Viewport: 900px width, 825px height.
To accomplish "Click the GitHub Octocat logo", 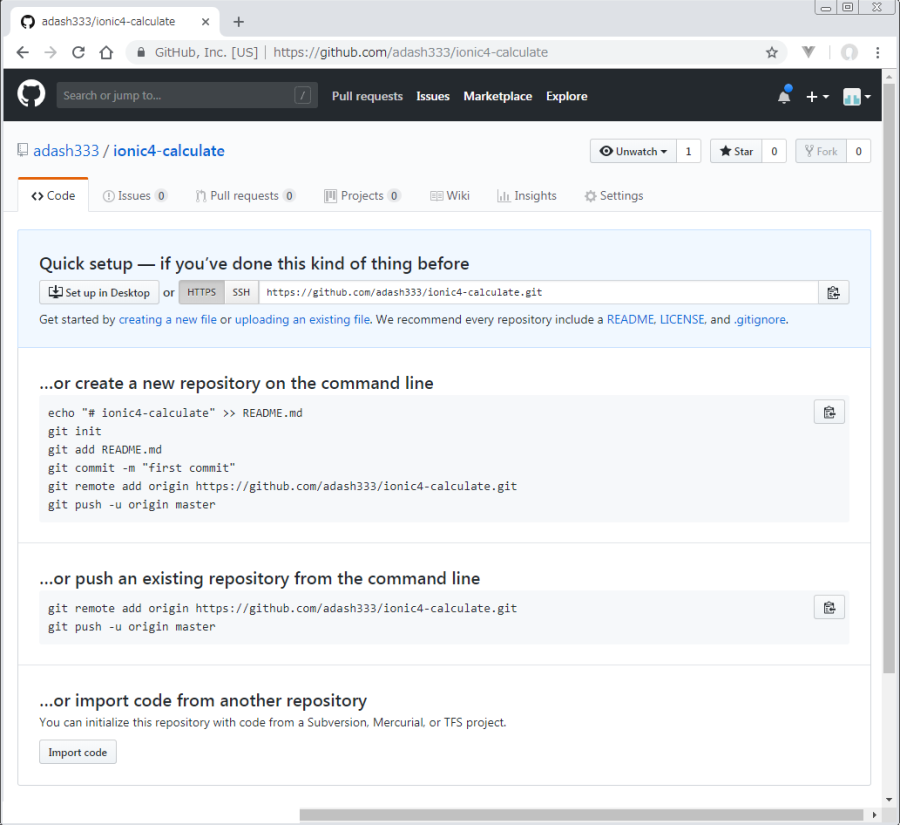I will click(x=31, y=95).
